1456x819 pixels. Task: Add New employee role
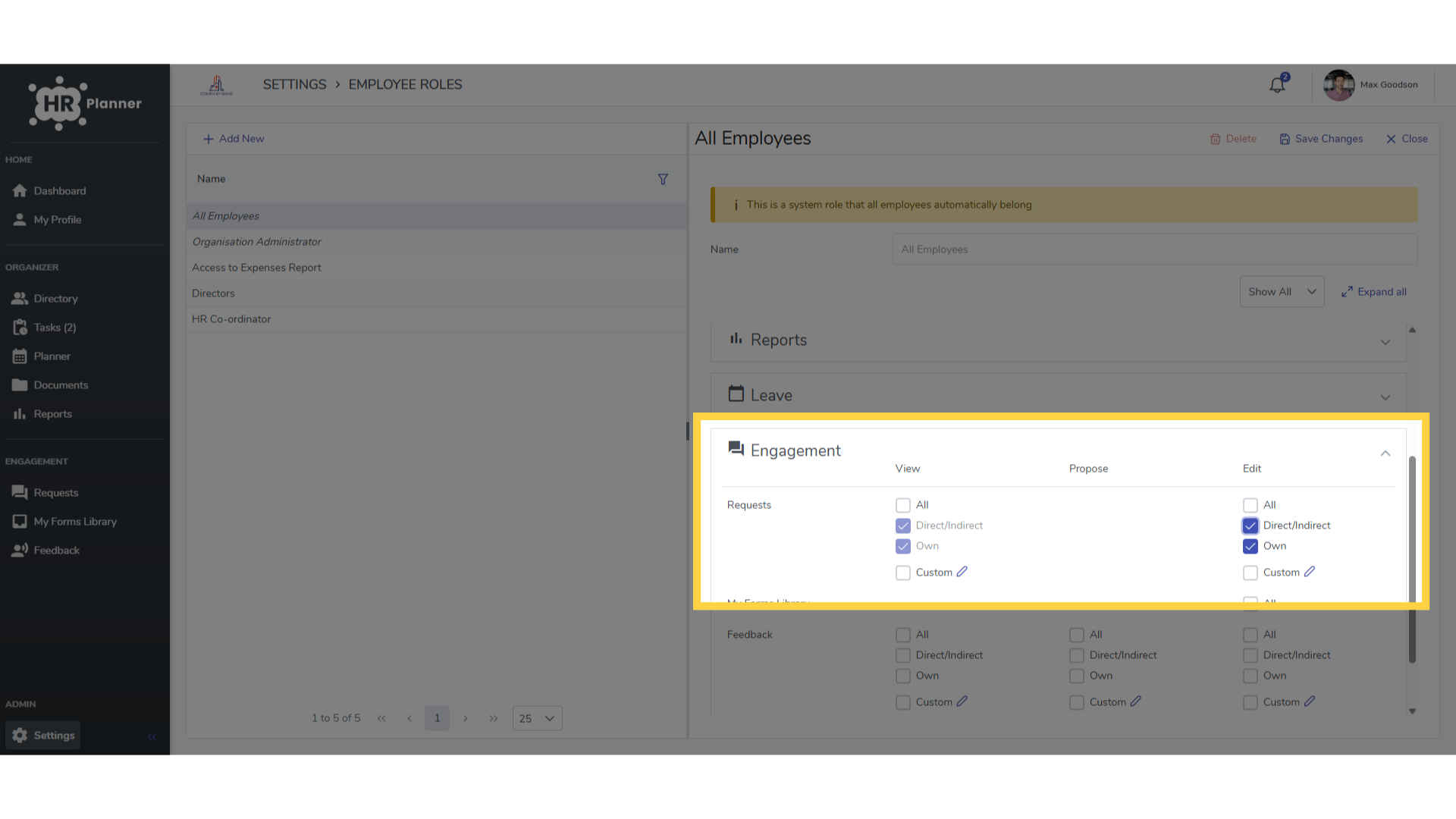[x=234, y=139]
